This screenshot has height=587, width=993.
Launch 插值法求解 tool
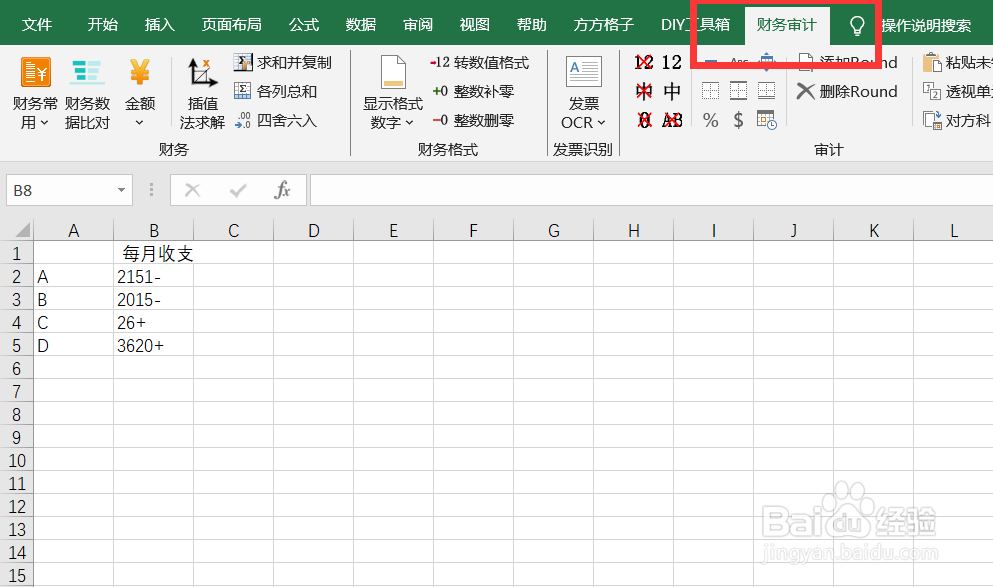202,93
